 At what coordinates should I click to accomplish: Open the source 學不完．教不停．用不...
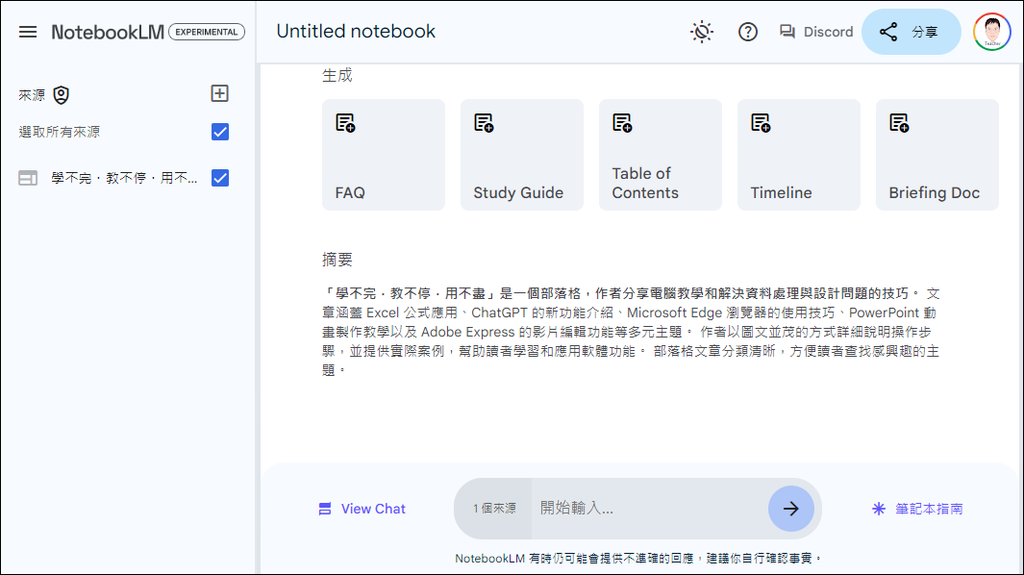coord(124,178)
